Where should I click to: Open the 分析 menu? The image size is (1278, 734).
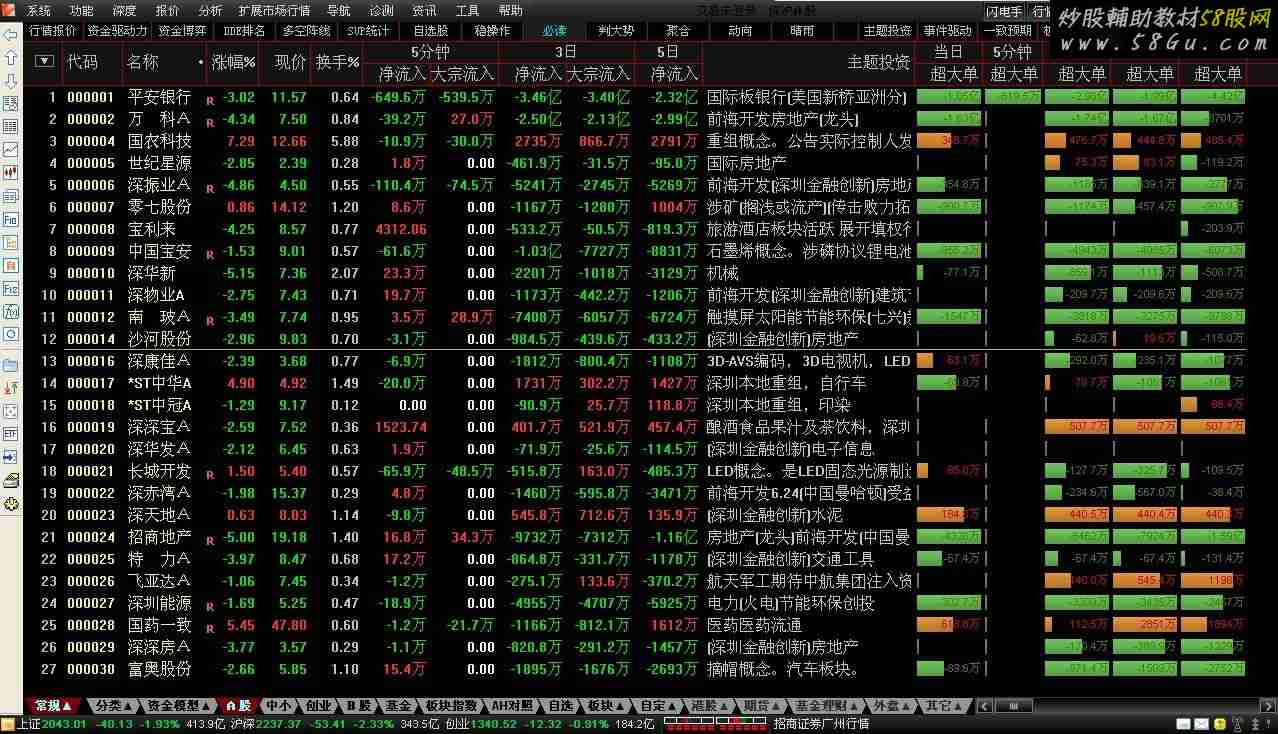pos(210,11)
